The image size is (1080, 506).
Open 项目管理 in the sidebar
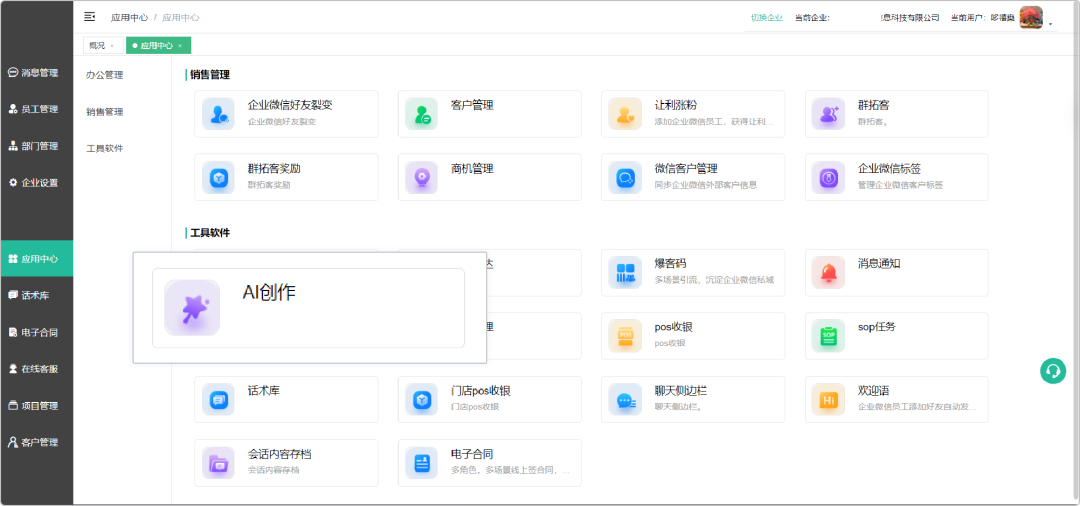click(x=33, y=405)
